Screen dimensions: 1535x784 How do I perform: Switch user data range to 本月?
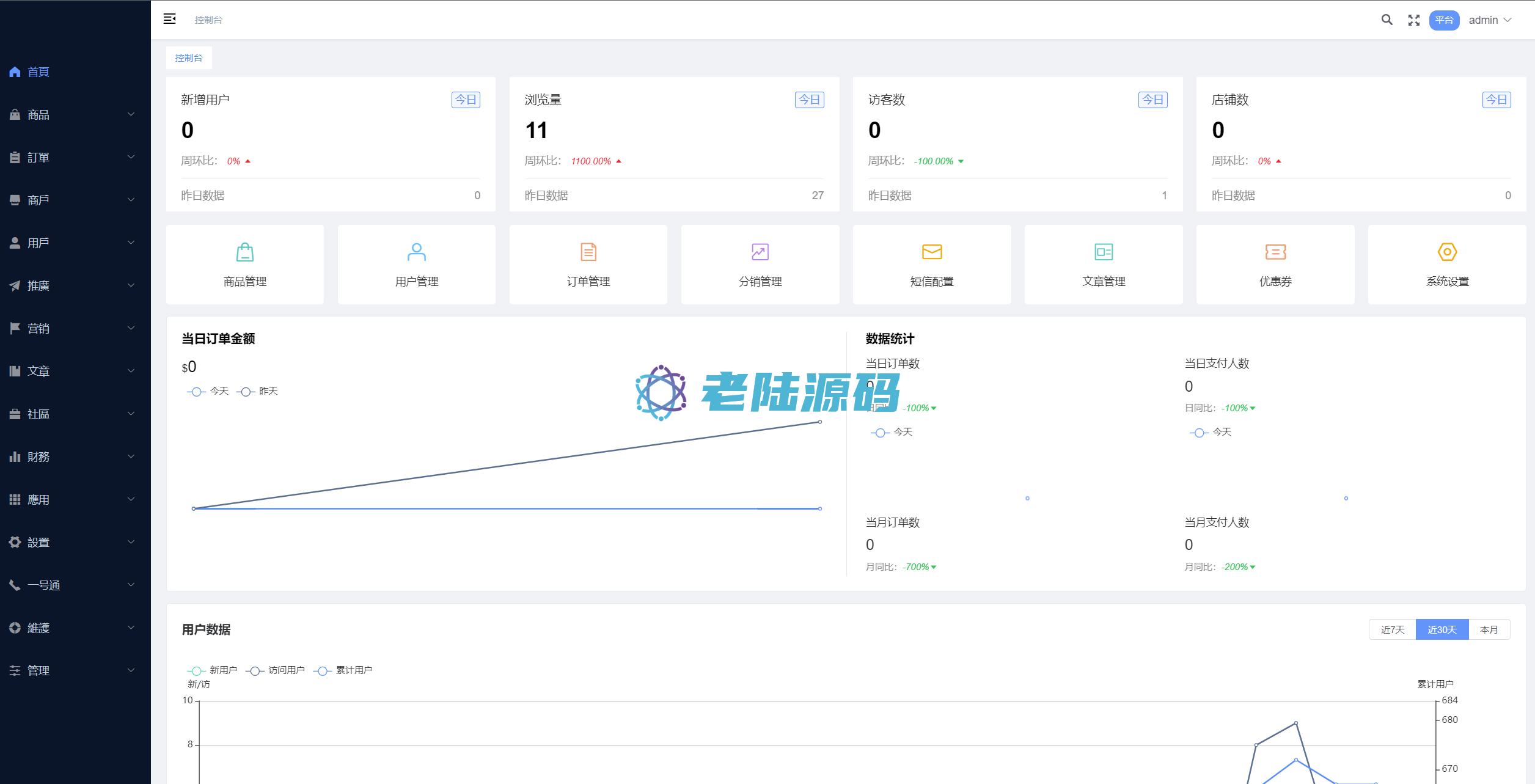(1489, 629)
